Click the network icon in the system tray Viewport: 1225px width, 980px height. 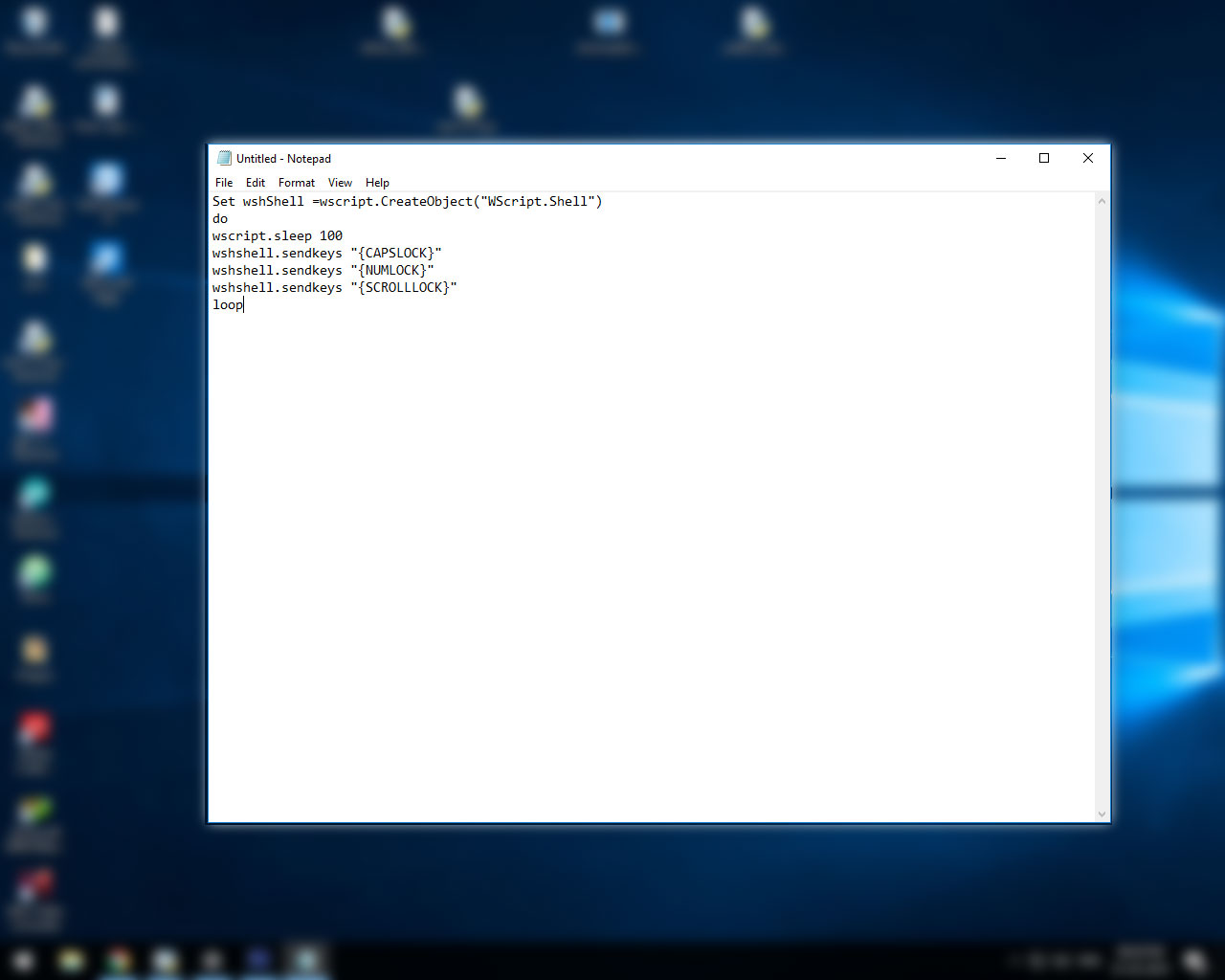coord(1059,959)
